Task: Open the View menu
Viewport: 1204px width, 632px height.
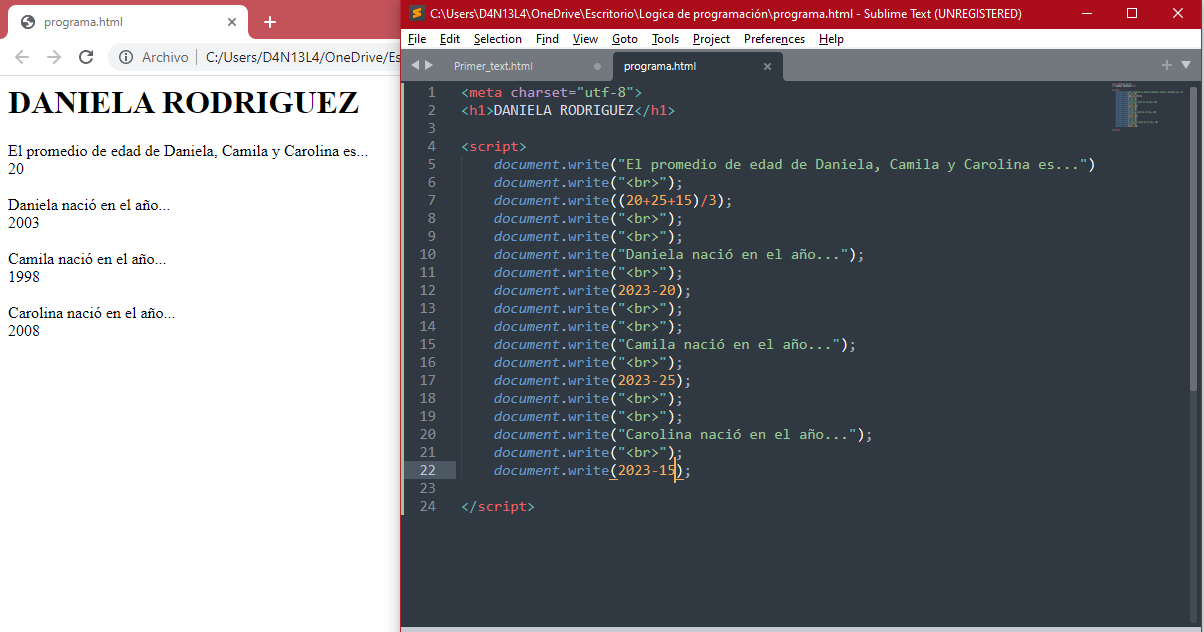Action: (x=585, y=39)
